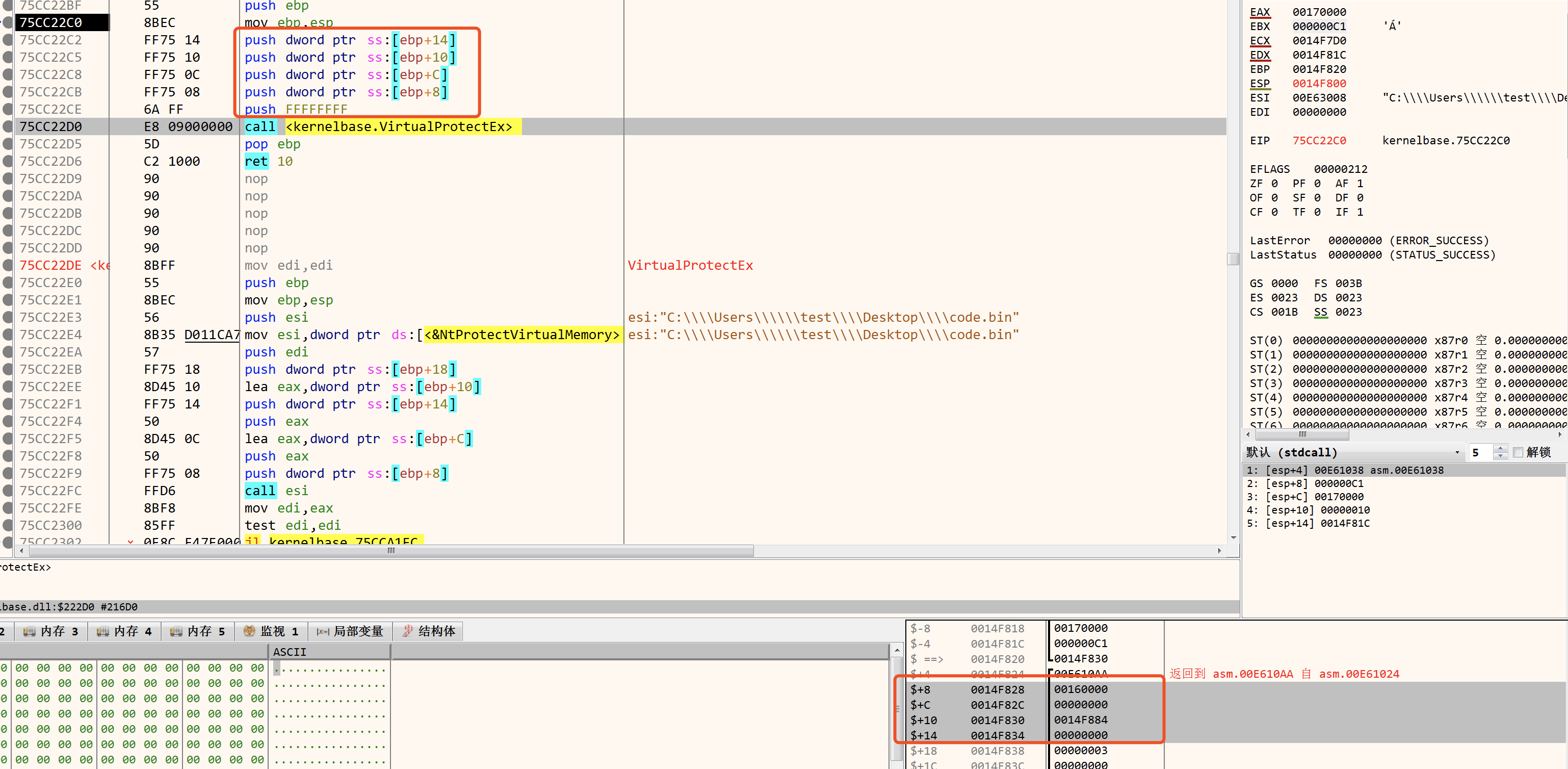Click the disassembly vertical scrollbar thumb
Viewport: 1568px width, 769px height.
tap(1233, 259)
